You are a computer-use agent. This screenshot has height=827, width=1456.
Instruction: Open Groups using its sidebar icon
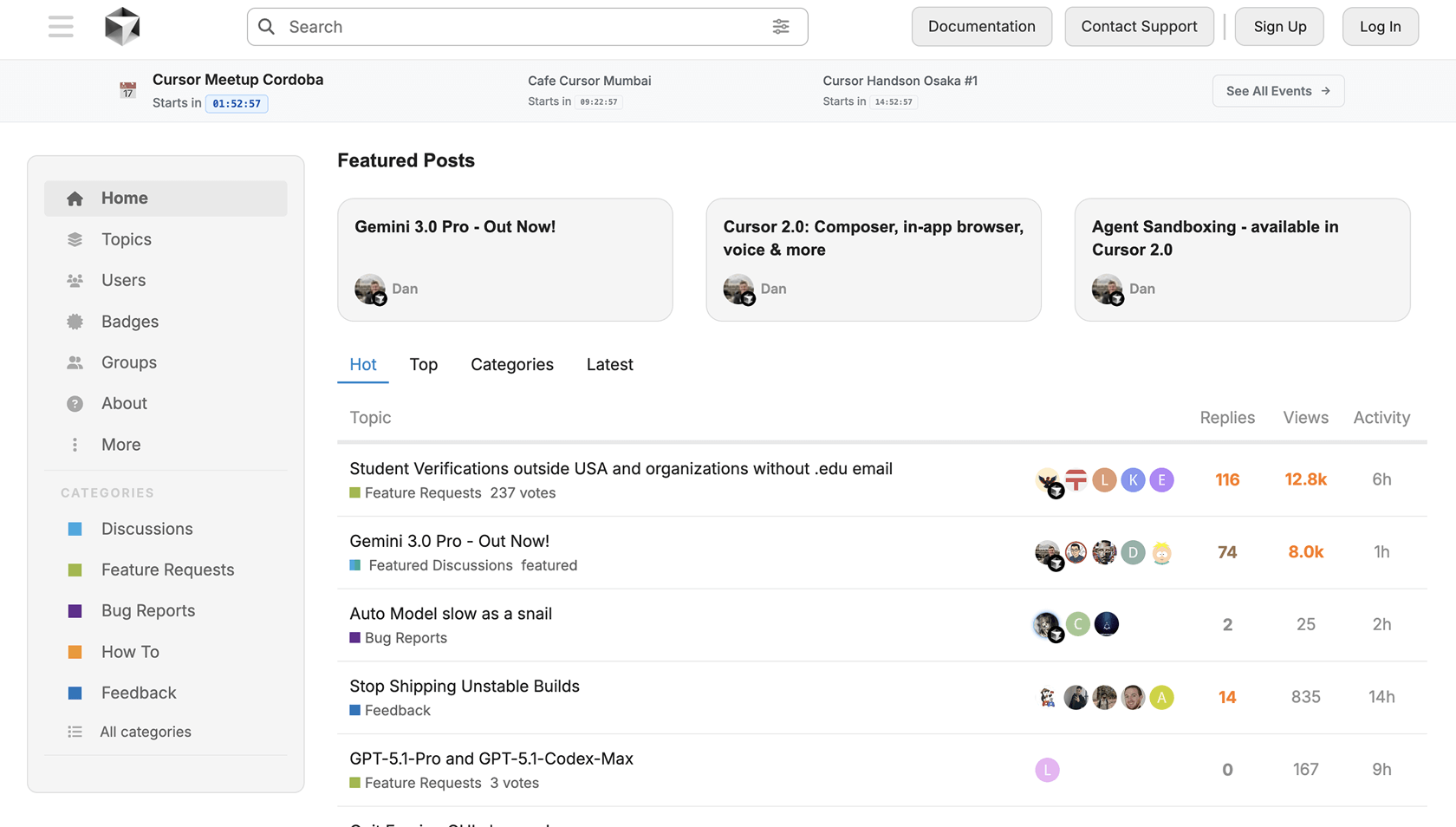coord(75,361)
